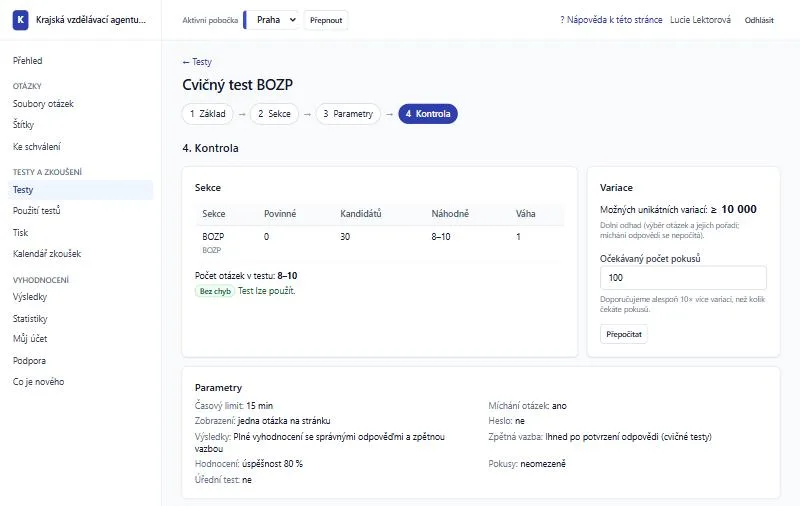This screenshot has height=506, width=800.
Task: Go to step 3 Parametry
Action: (x=348, y=114)
